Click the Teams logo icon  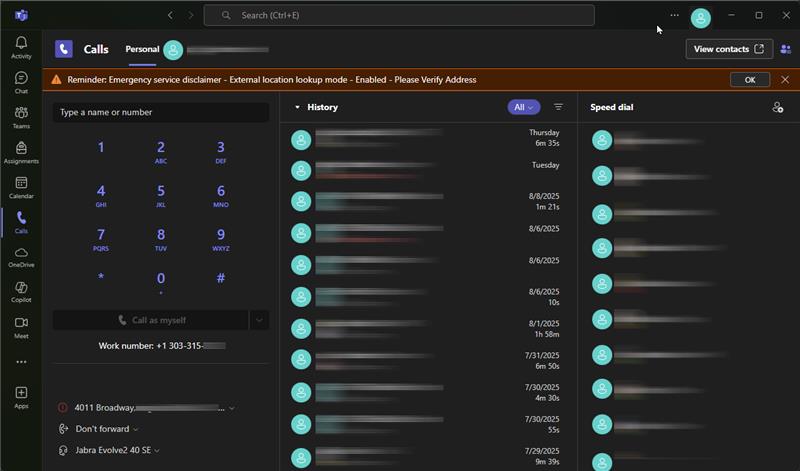click(x=21, y=15)
